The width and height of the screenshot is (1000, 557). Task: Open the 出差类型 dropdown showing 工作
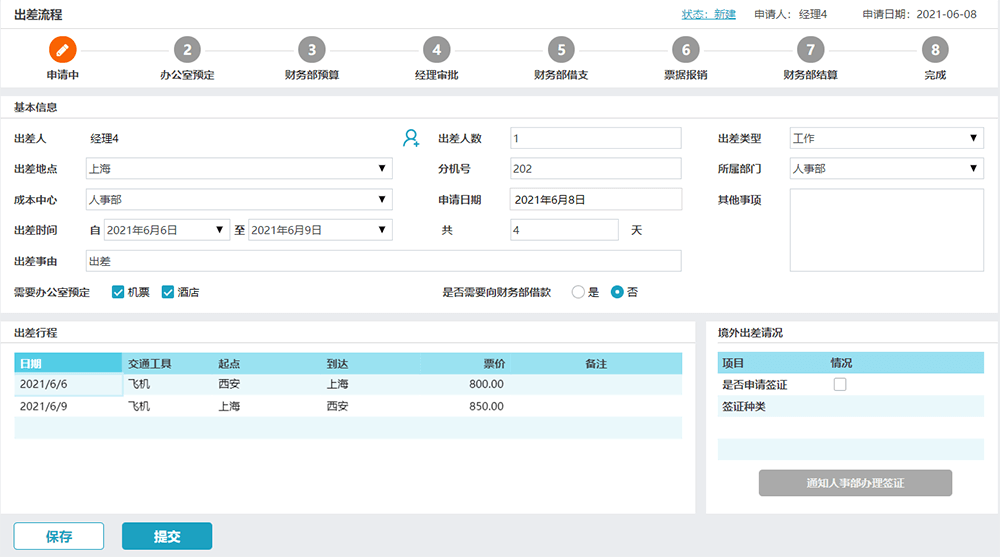click(886, 138)
